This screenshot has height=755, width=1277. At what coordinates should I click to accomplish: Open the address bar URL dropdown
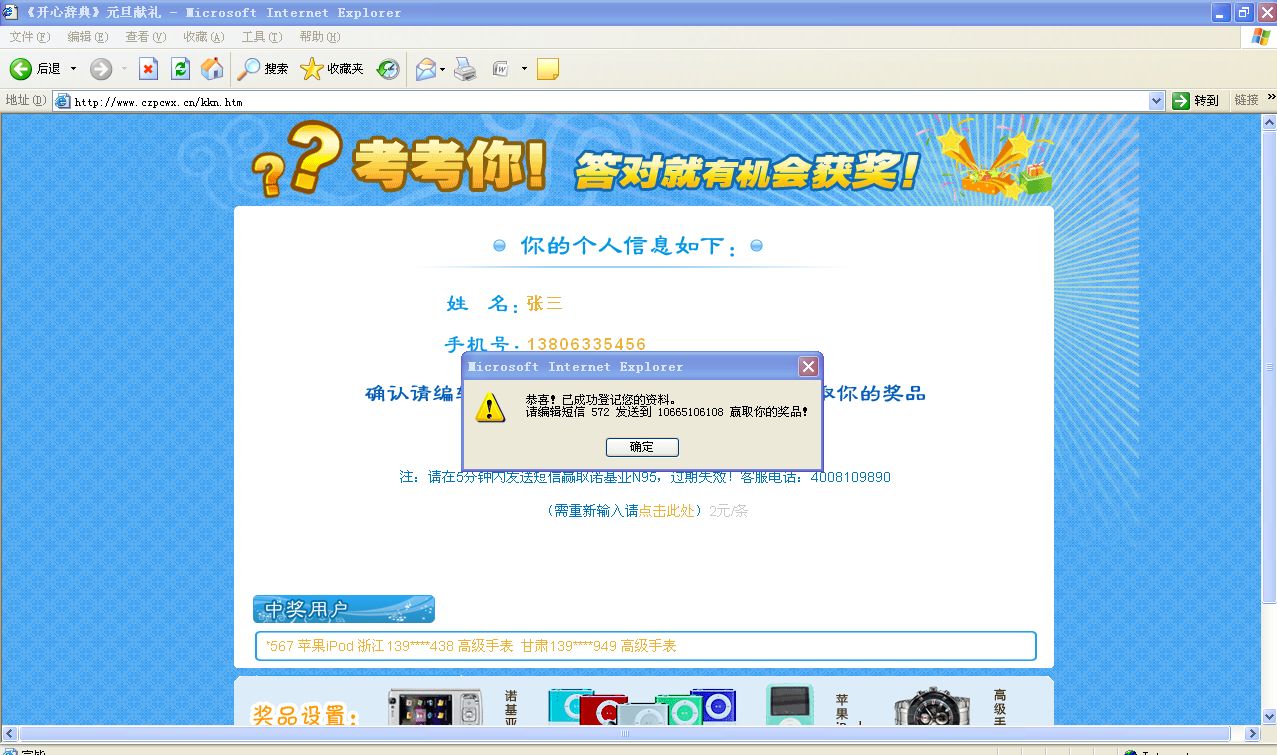1157,100
